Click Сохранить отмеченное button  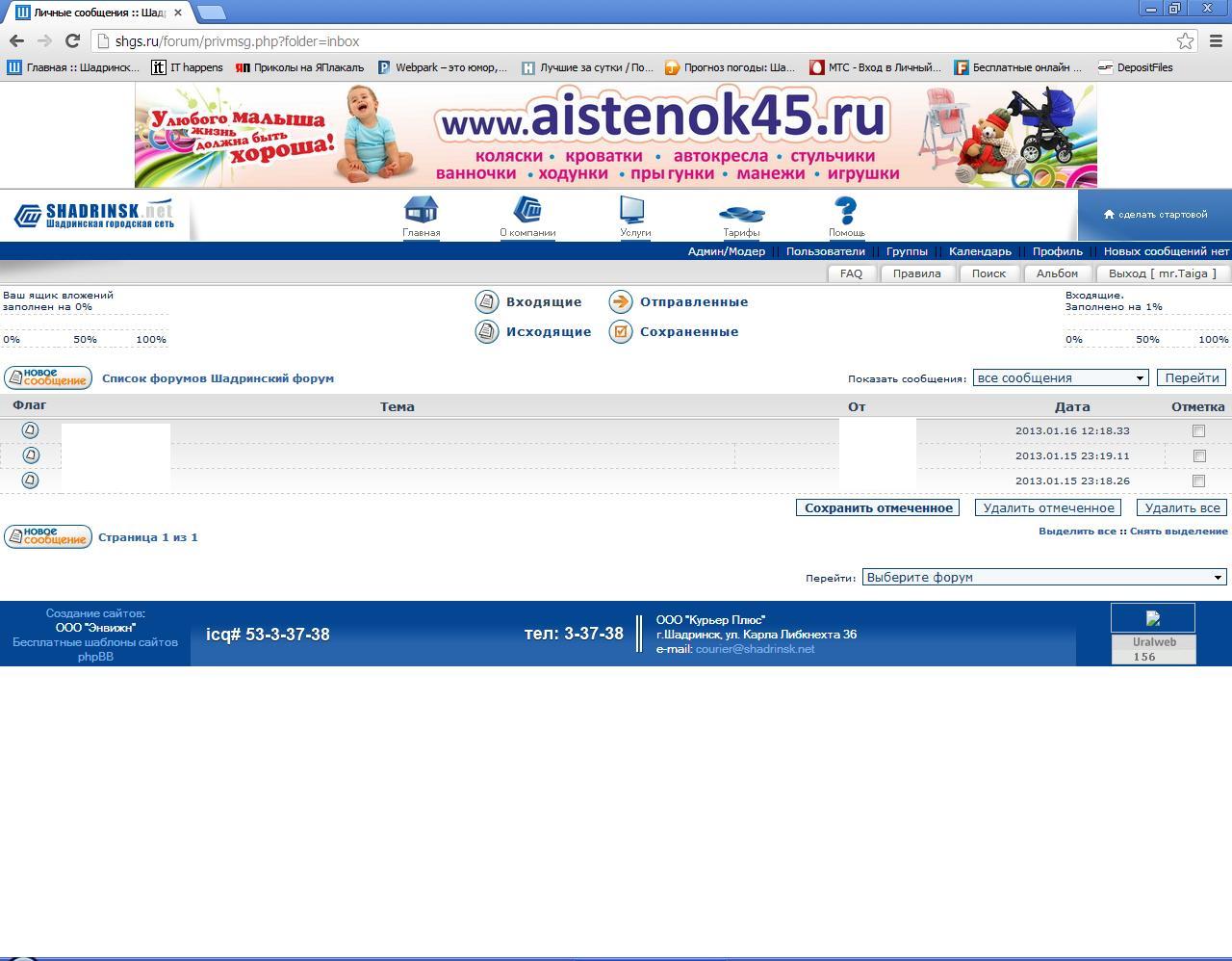point(878,507)
